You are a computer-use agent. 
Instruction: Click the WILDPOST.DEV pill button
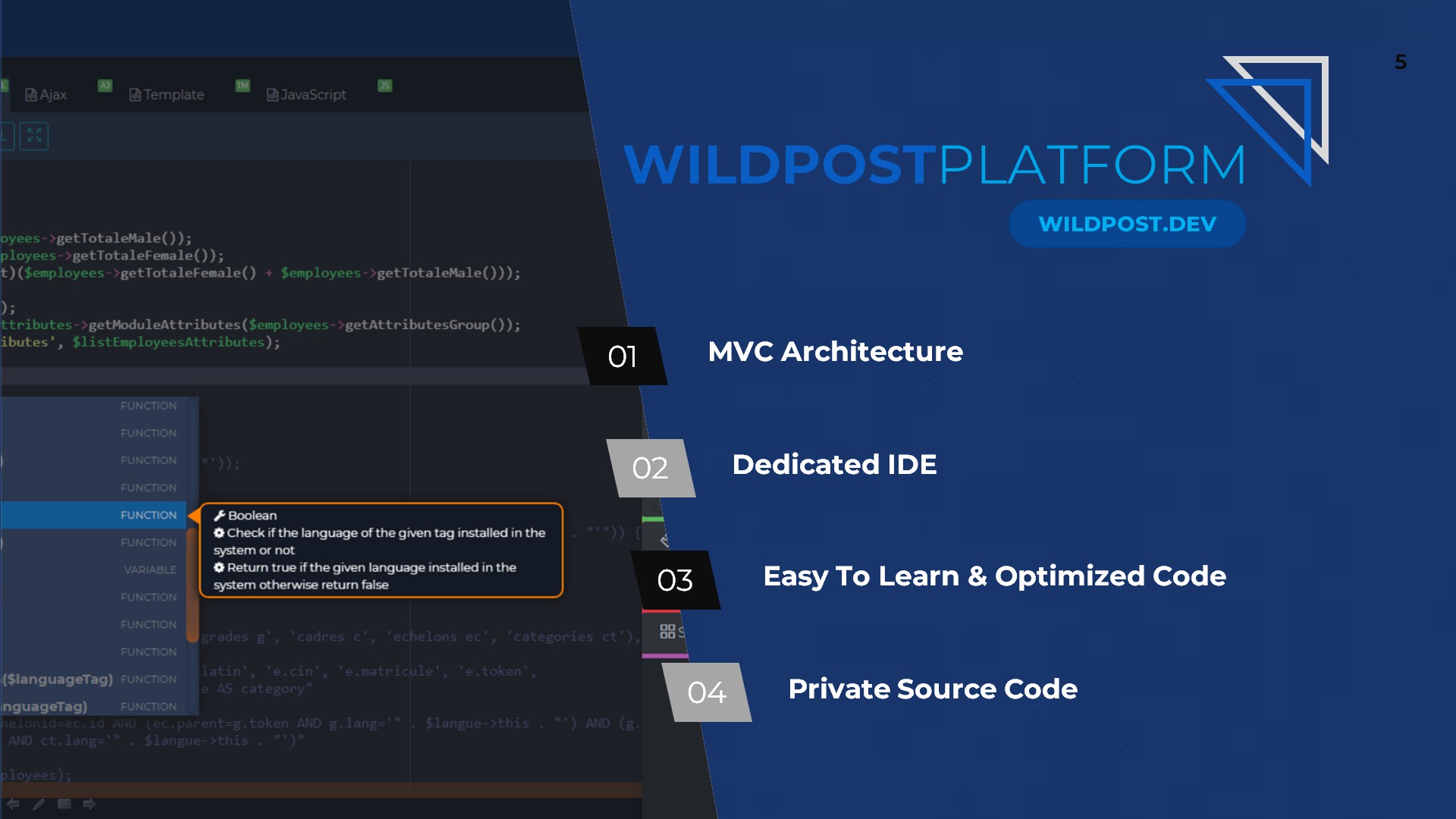(1127, 224)
